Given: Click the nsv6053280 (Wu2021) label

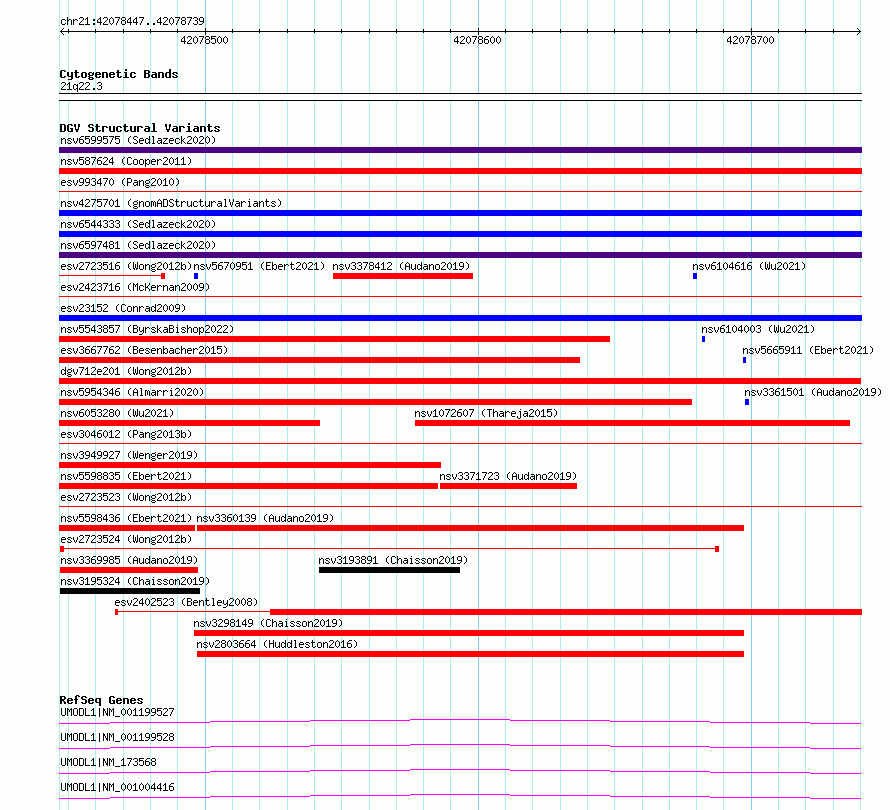Looking at the screenshot, I should (117, 413).
